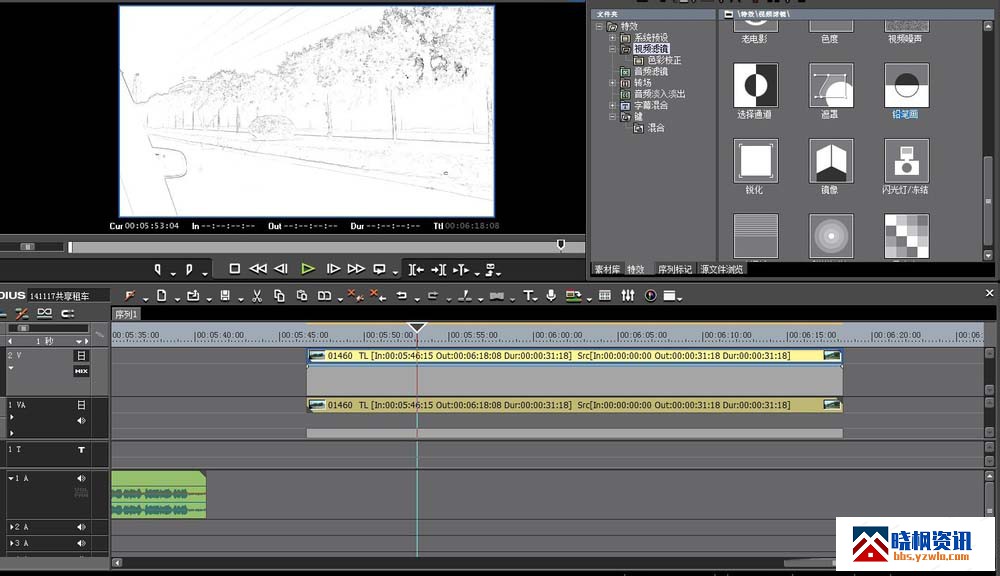Click the scissors Cut icon in timeline toolbar
Screen dimensions: 1000x576
(257, 295)
